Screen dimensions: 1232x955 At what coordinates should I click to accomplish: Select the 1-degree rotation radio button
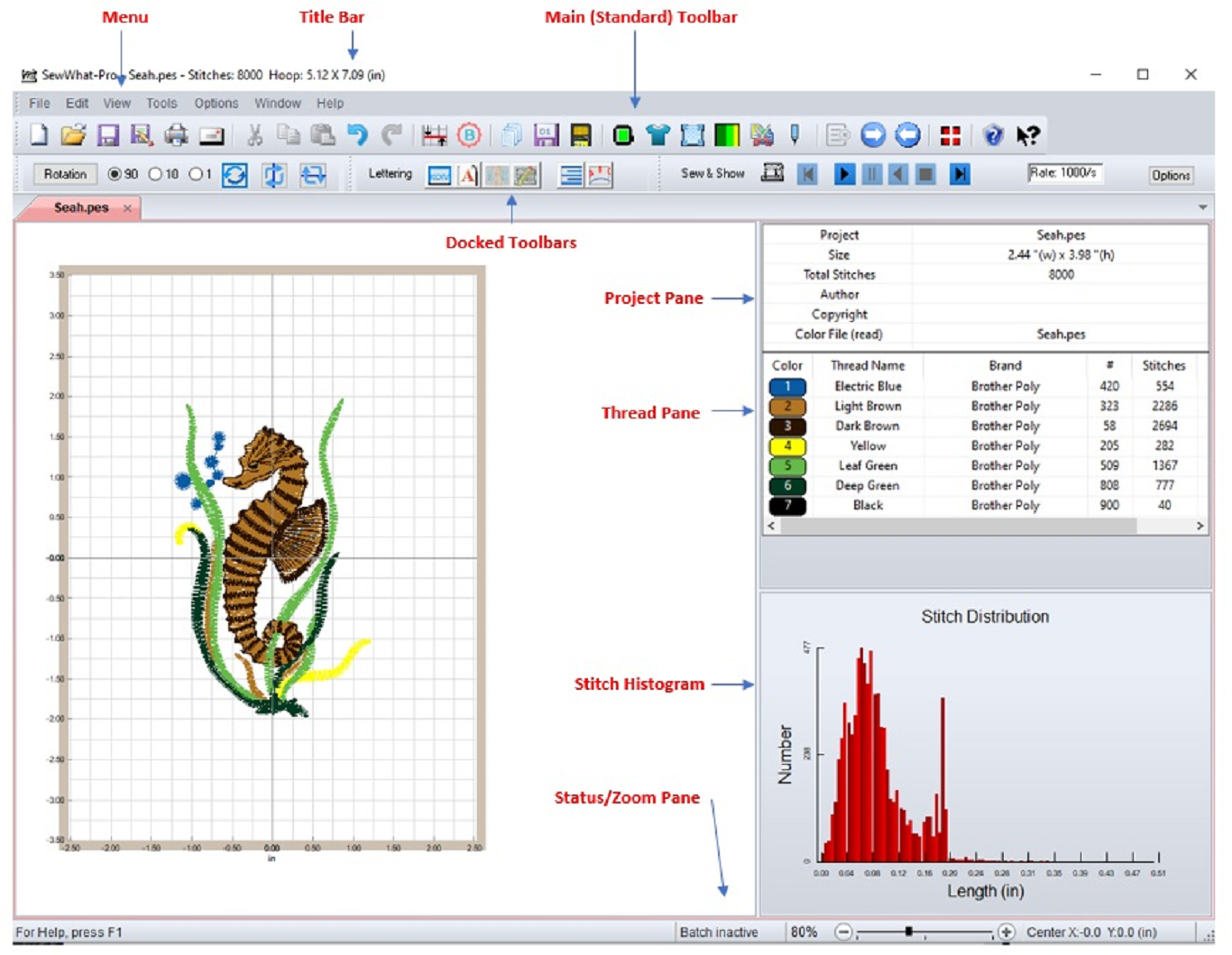coord(194,174)
